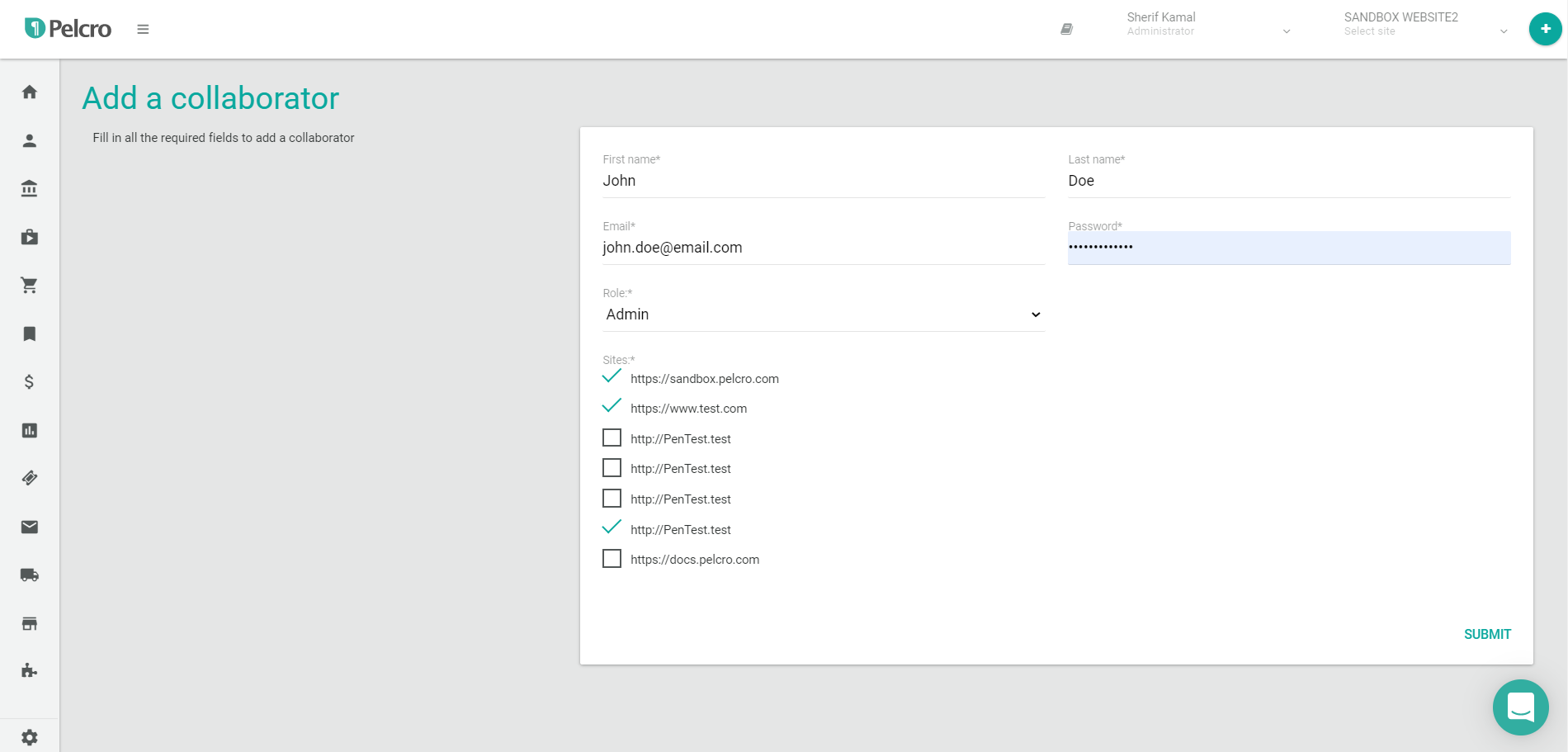
Task: Open the shopping cart icon in sidebar
Action: pos(30,286)
